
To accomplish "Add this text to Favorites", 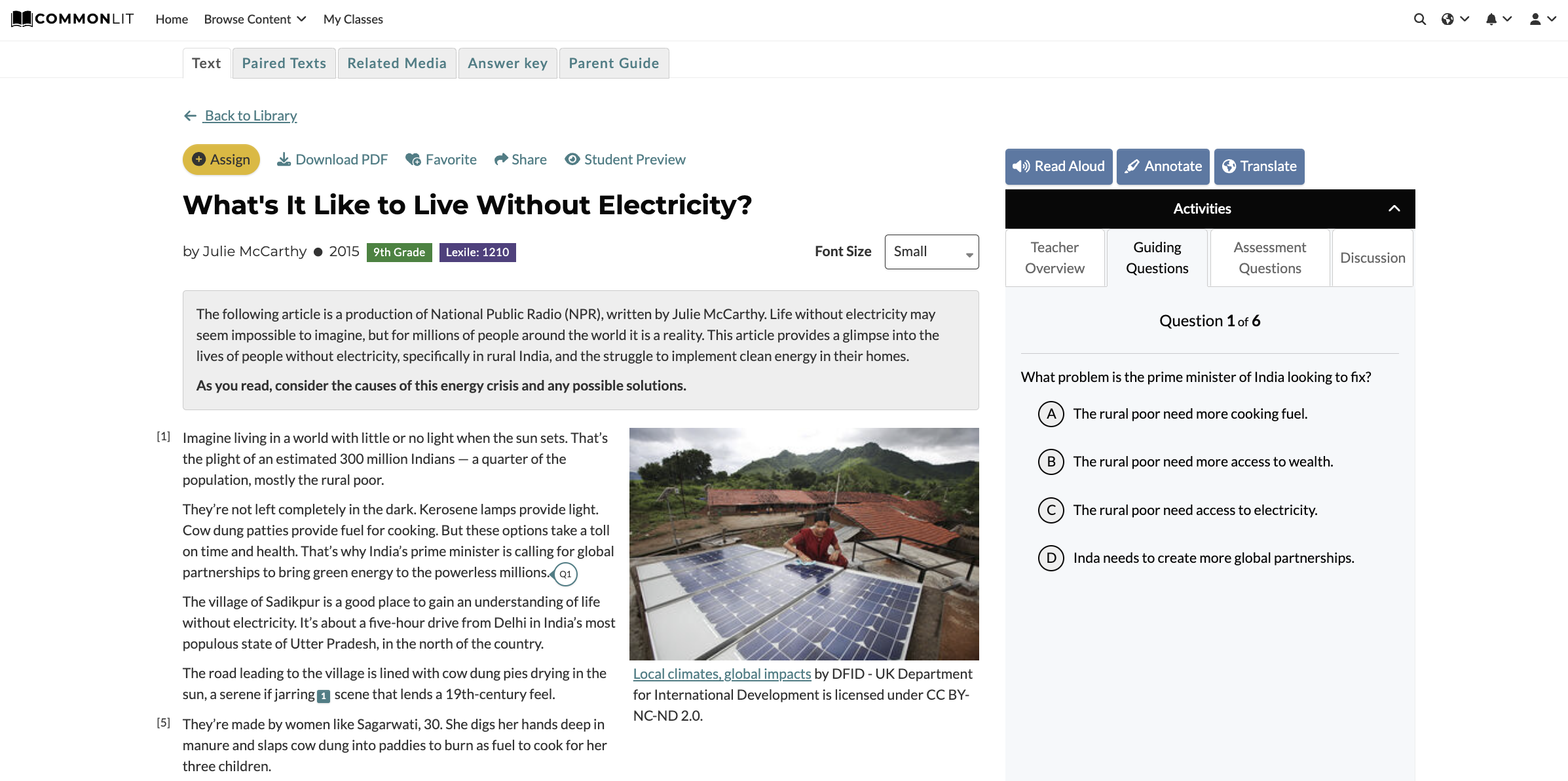I will coord(441,159).
